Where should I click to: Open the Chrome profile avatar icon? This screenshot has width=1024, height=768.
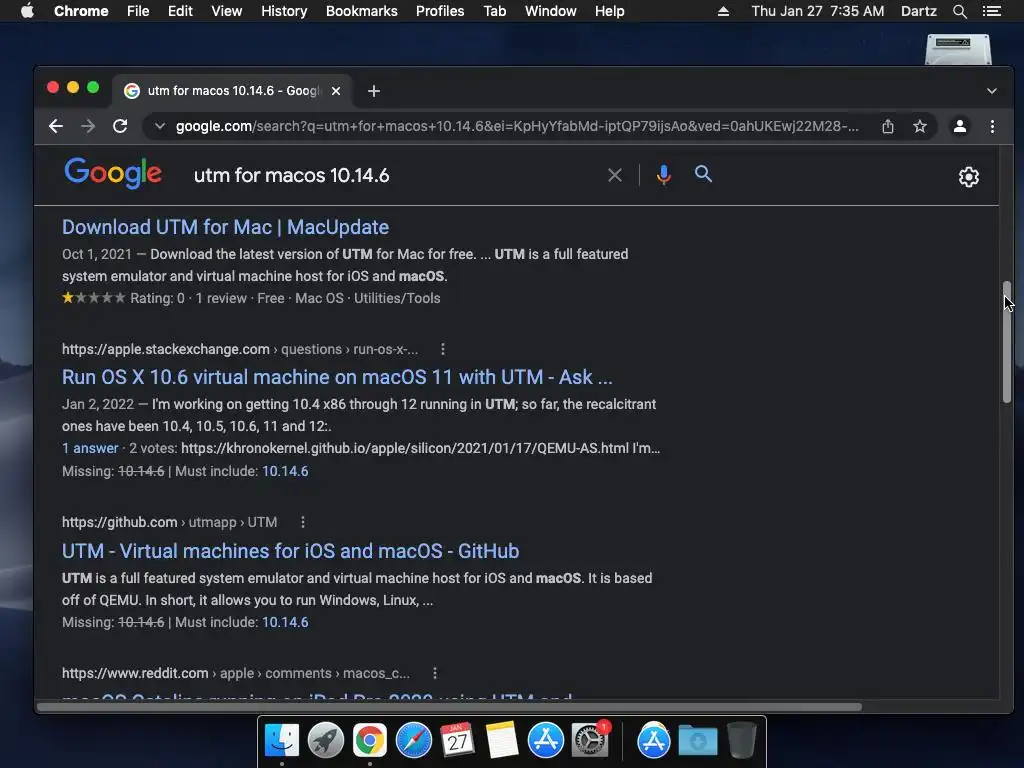[x=959, y=126]
